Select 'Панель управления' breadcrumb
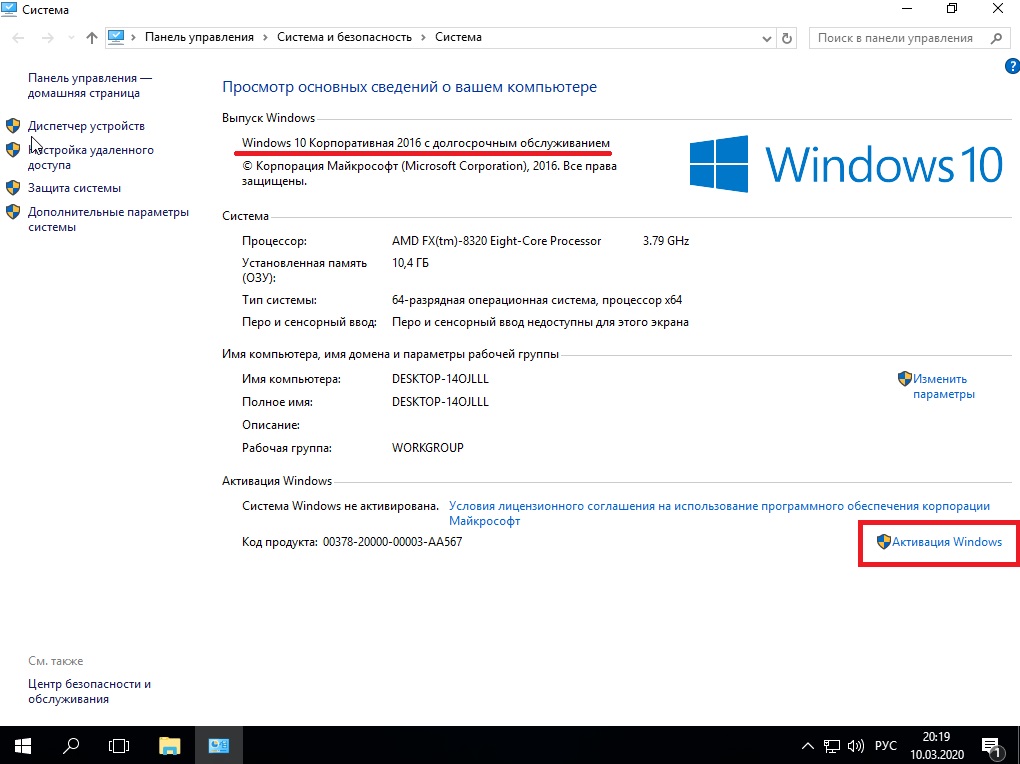The image size is (1020, 764). point(199,37)
